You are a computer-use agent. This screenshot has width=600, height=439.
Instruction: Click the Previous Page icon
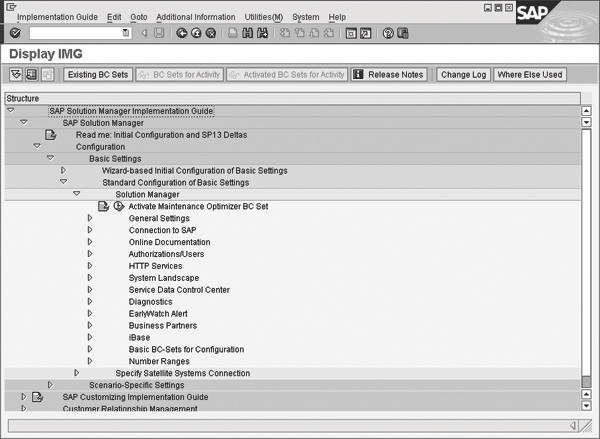[x=299, y=33]
